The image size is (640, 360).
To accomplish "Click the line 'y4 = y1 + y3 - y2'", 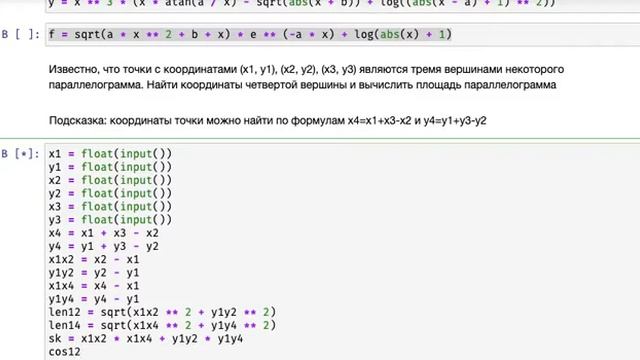I will [104, 246].
